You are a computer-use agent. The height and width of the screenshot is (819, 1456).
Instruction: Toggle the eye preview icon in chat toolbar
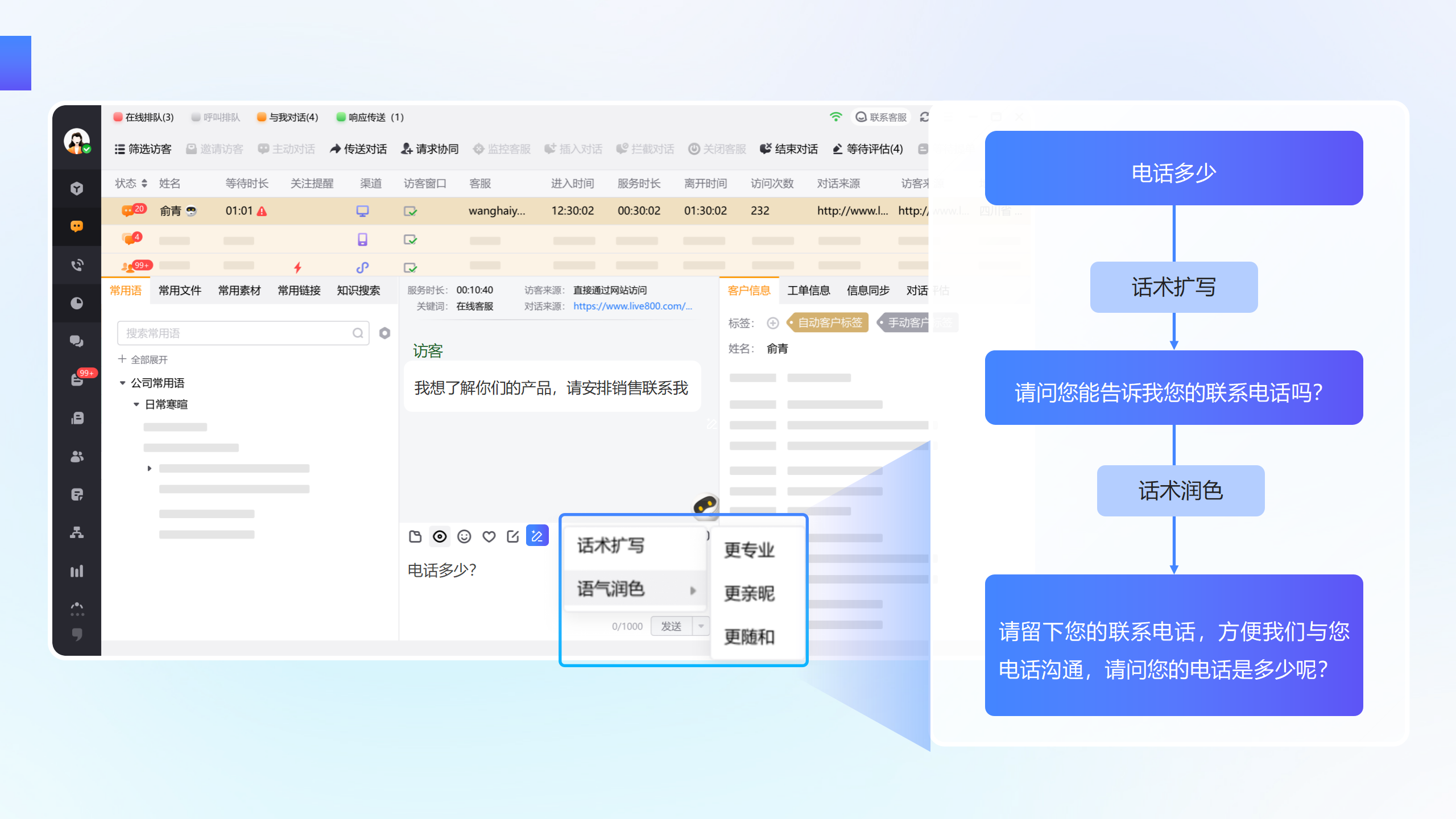point(440,536)
